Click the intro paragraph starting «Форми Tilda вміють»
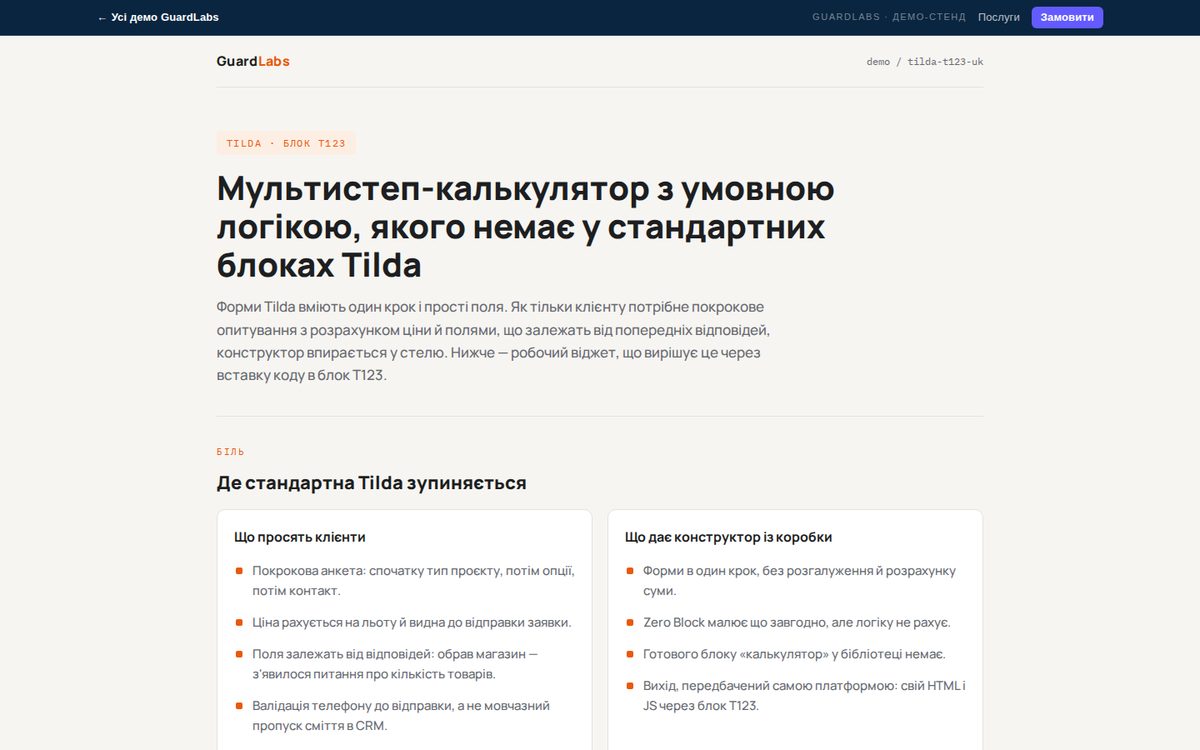This screenshot has height=750, width=1200. [x=495, y=341]
